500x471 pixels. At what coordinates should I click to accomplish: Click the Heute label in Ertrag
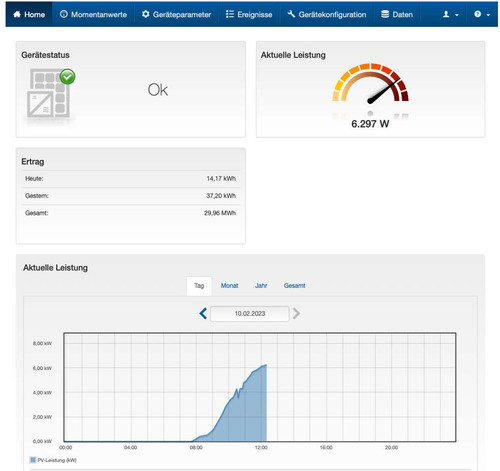[34, 179]
